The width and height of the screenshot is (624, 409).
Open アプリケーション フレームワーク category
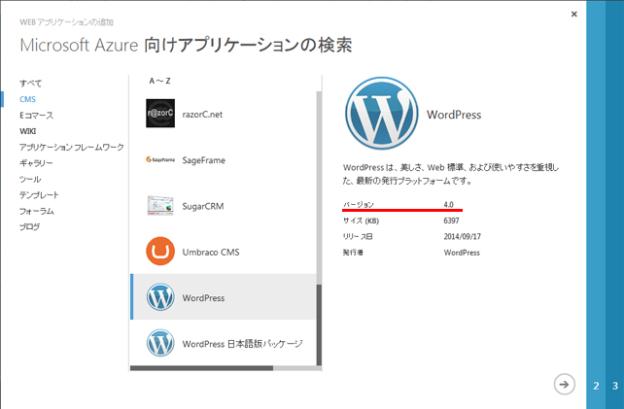pyautogui.click(x=72, y=147)
